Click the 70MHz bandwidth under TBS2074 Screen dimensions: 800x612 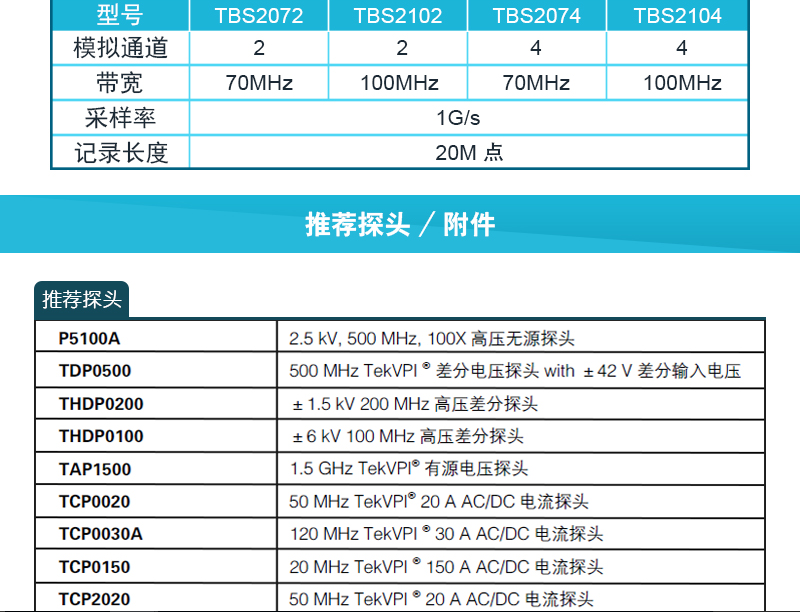point(536,83)
